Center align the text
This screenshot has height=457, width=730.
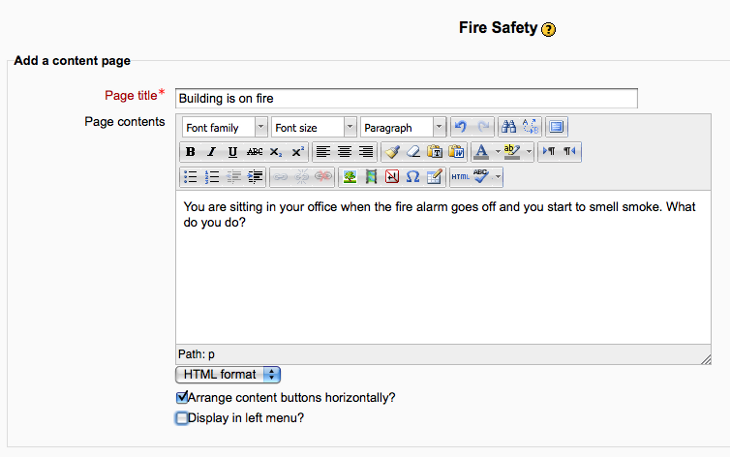pyautogui.click(x=345, y=152)
